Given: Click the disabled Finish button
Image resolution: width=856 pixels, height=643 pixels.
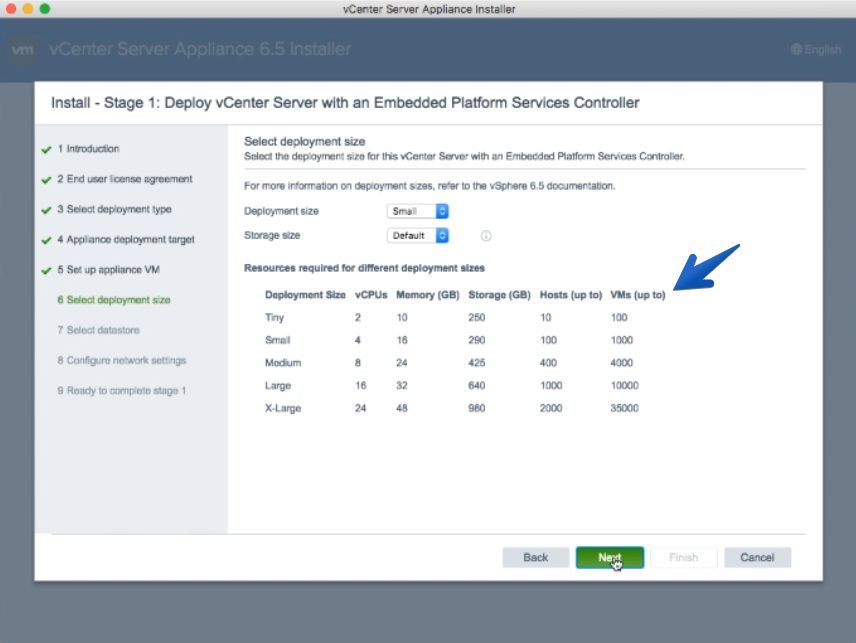Looking at the screenshot, I should tap(683, 557).
